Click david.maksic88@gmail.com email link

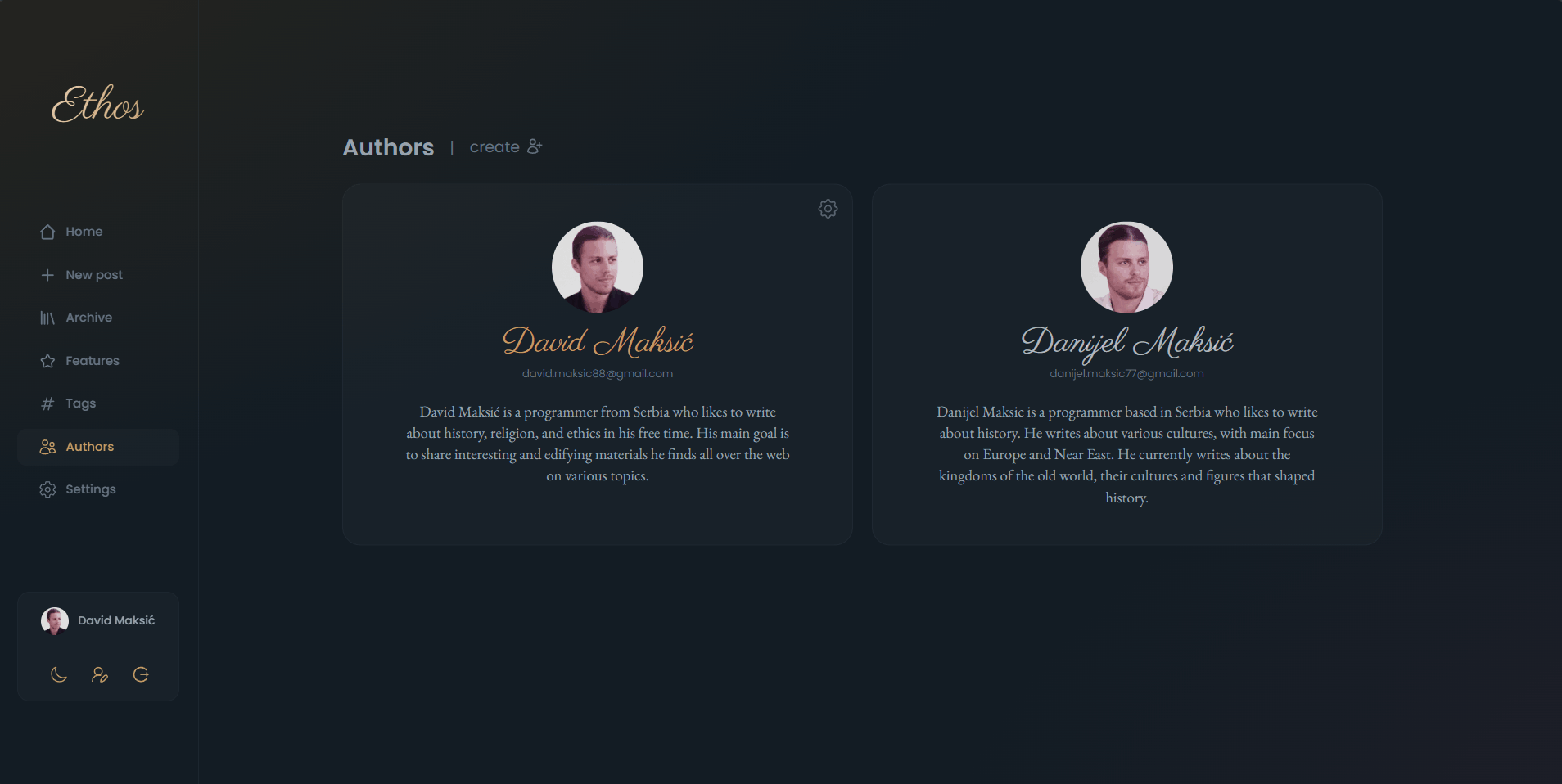pyautogui.click(x=598, y=373)
